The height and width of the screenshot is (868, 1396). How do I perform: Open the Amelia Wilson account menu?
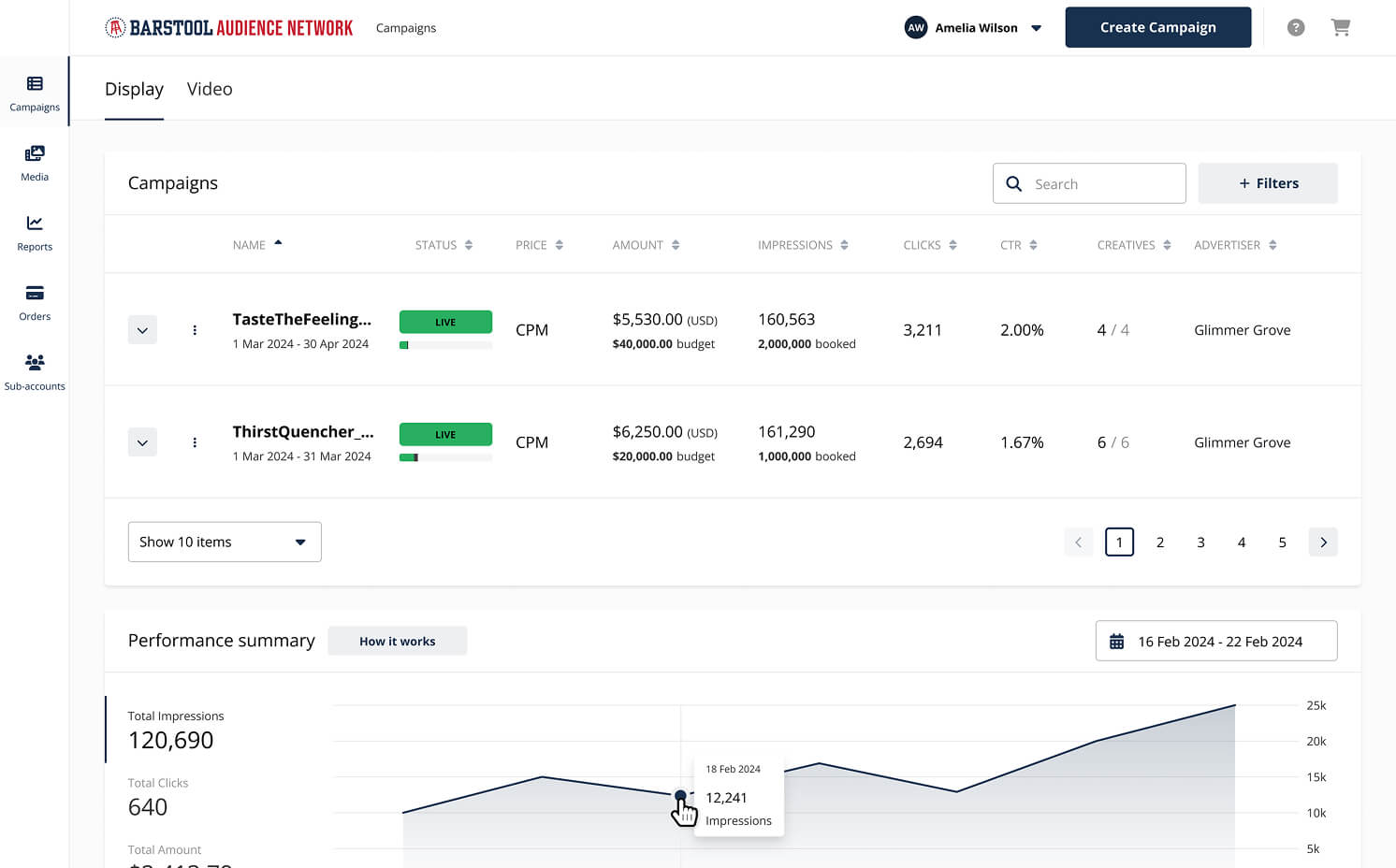point(973,27)
